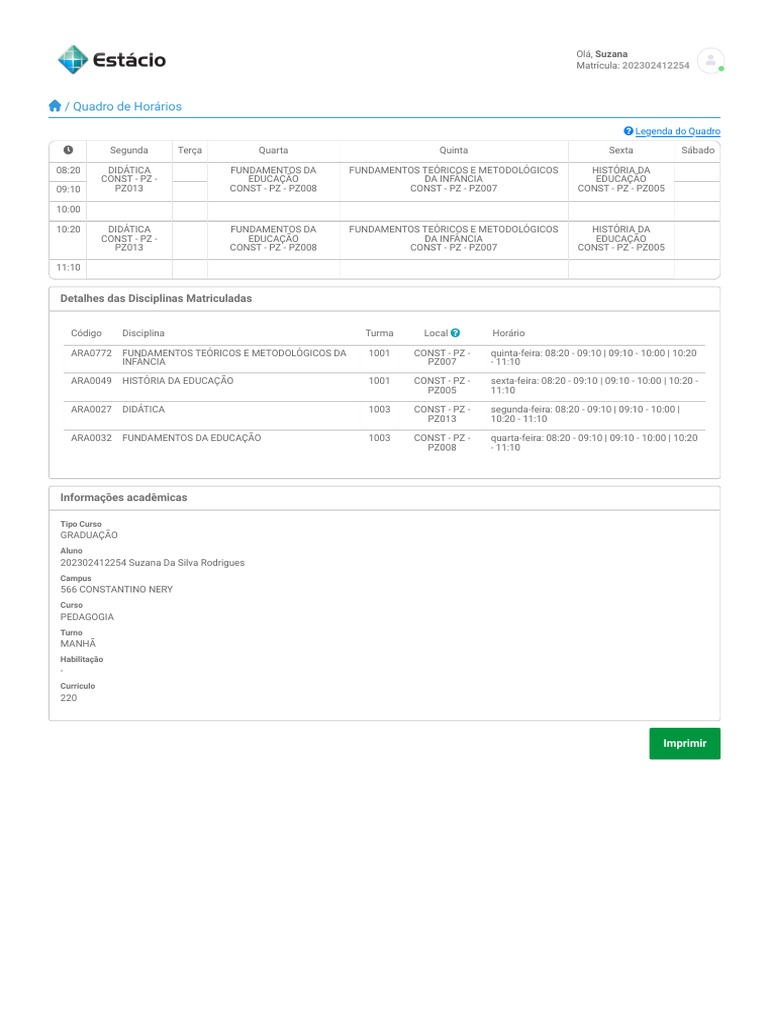Image resolution: width=768 pixels, height=1024 pixels.
Task: Click the Quadro de Horários breadcrumb
Action: 127,106
